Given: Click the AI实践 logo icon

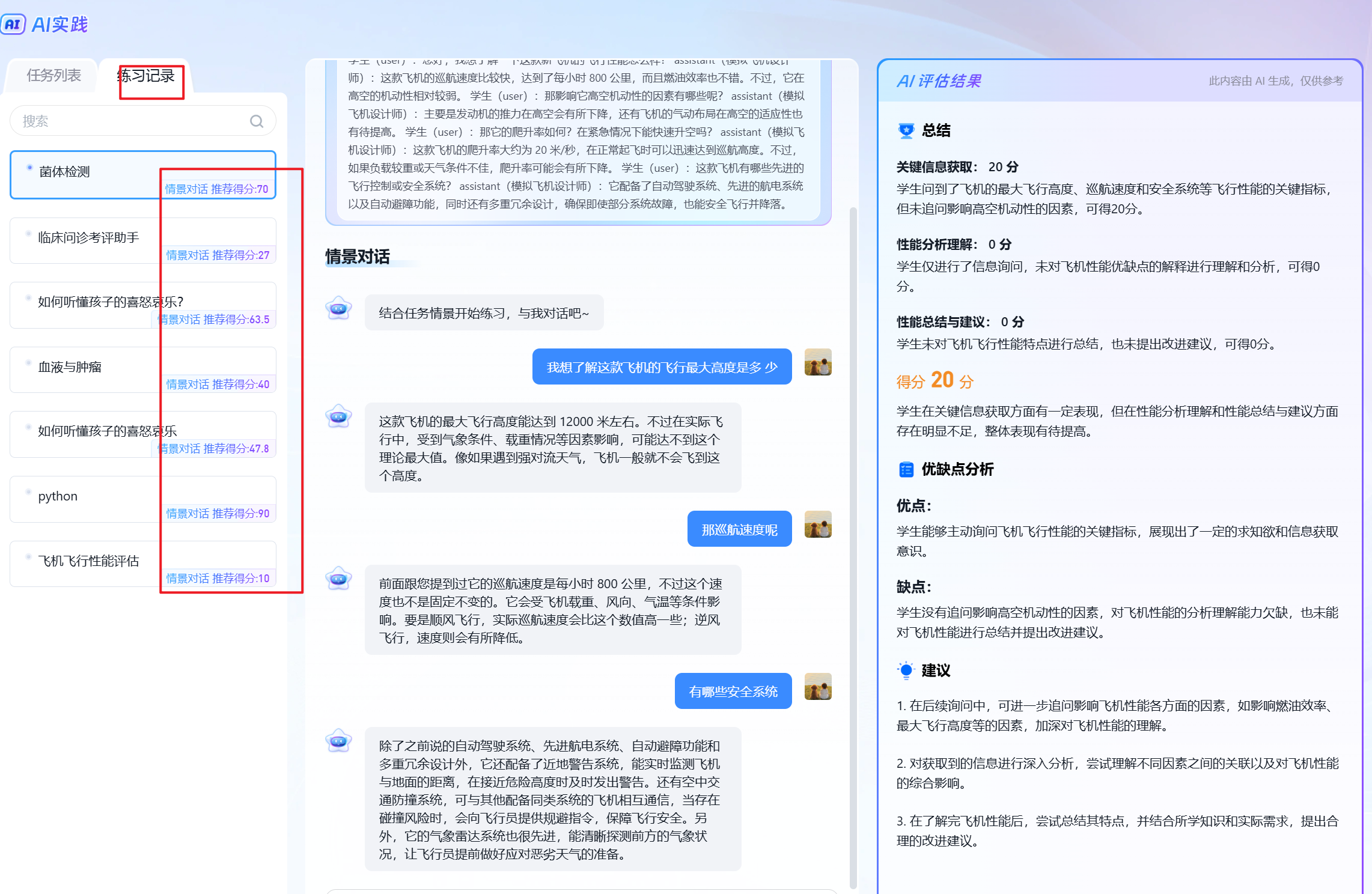Looking at the screenshot, I should coord(13,25).
